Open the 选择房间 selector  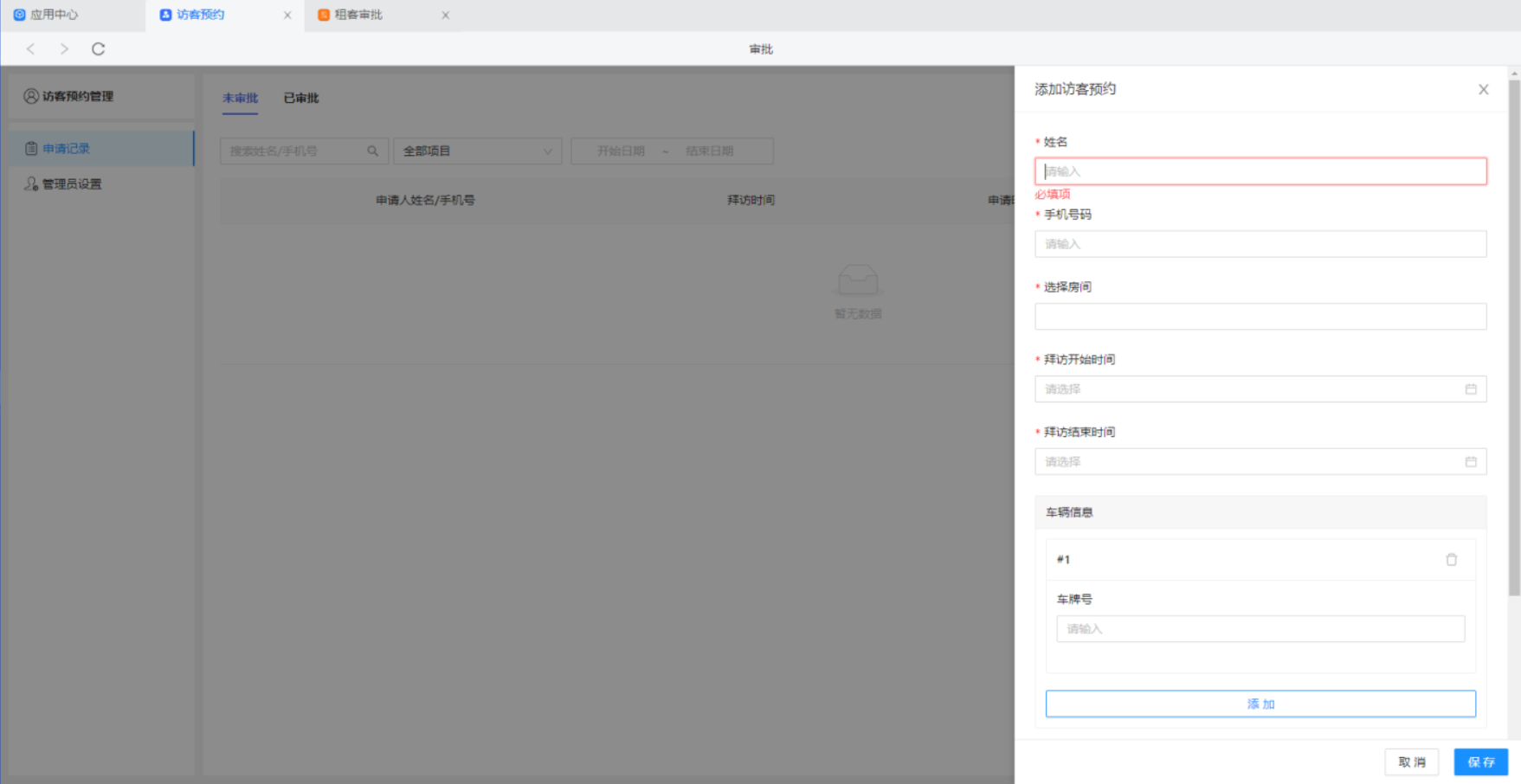pyautogui.click(x=1260, y=317)
